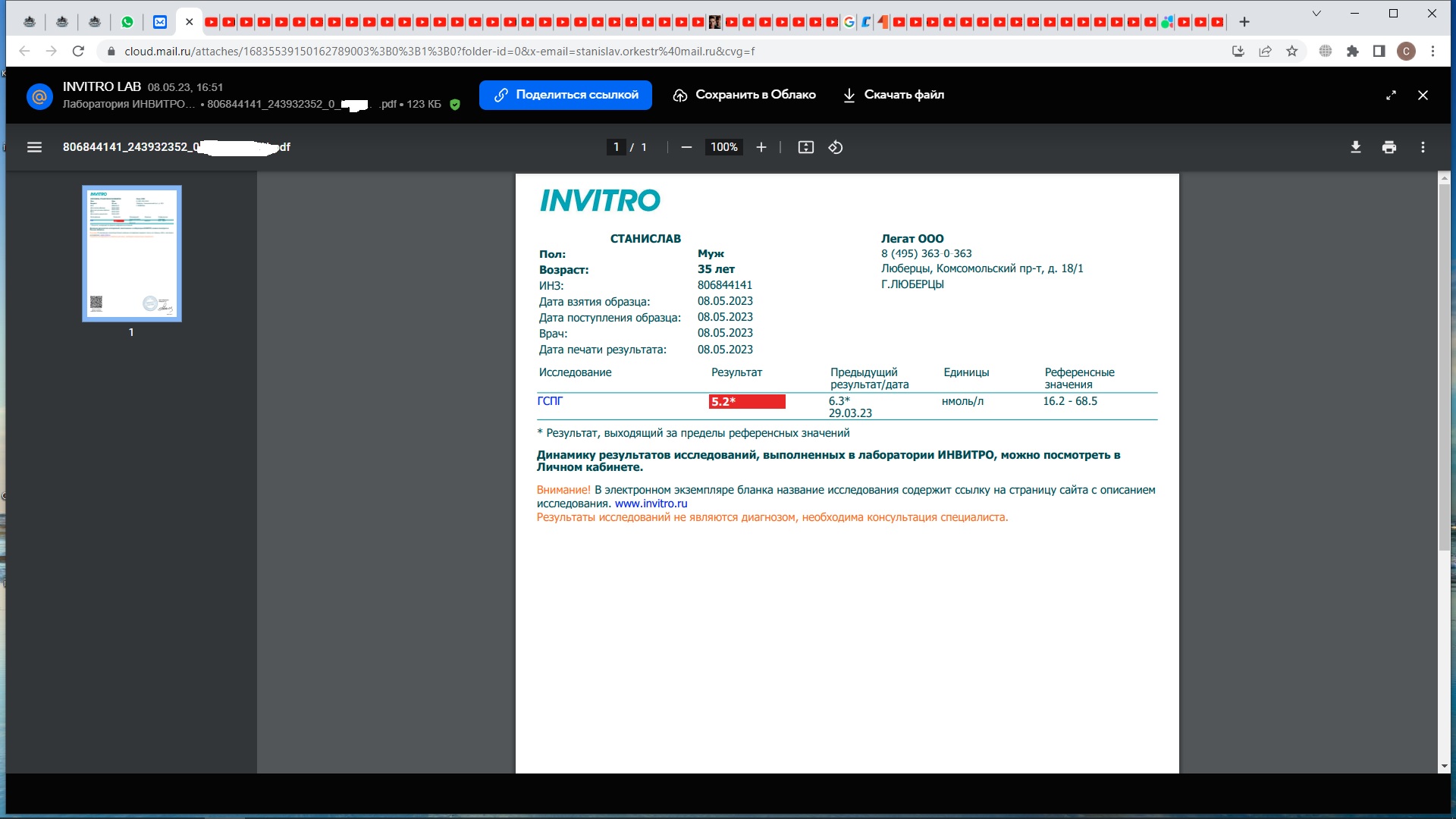Select page 1 thumbnail in sidebar
The width and height of the screenshot is (1456, 819).
point(132,253)
